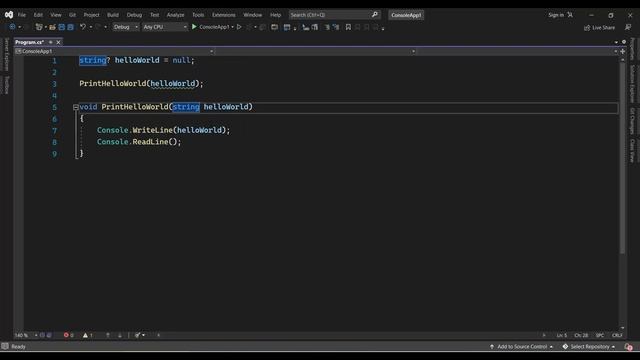Click the Navigate Backward icon
The height and width of the screenshot is (360, 640).
pyautogui.click(x=12, y=27)
